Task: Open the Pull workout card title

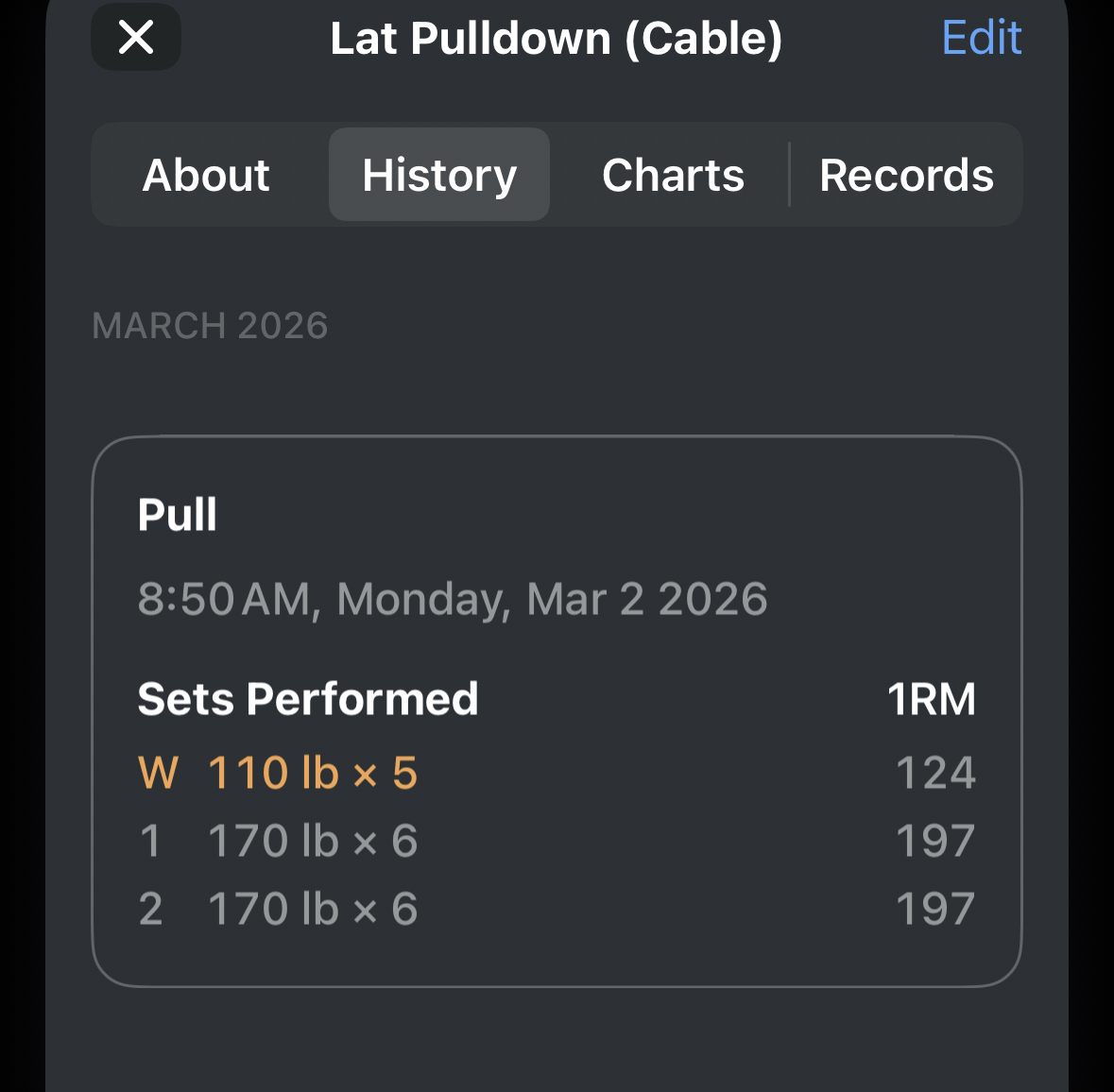Action: [178, 515]
